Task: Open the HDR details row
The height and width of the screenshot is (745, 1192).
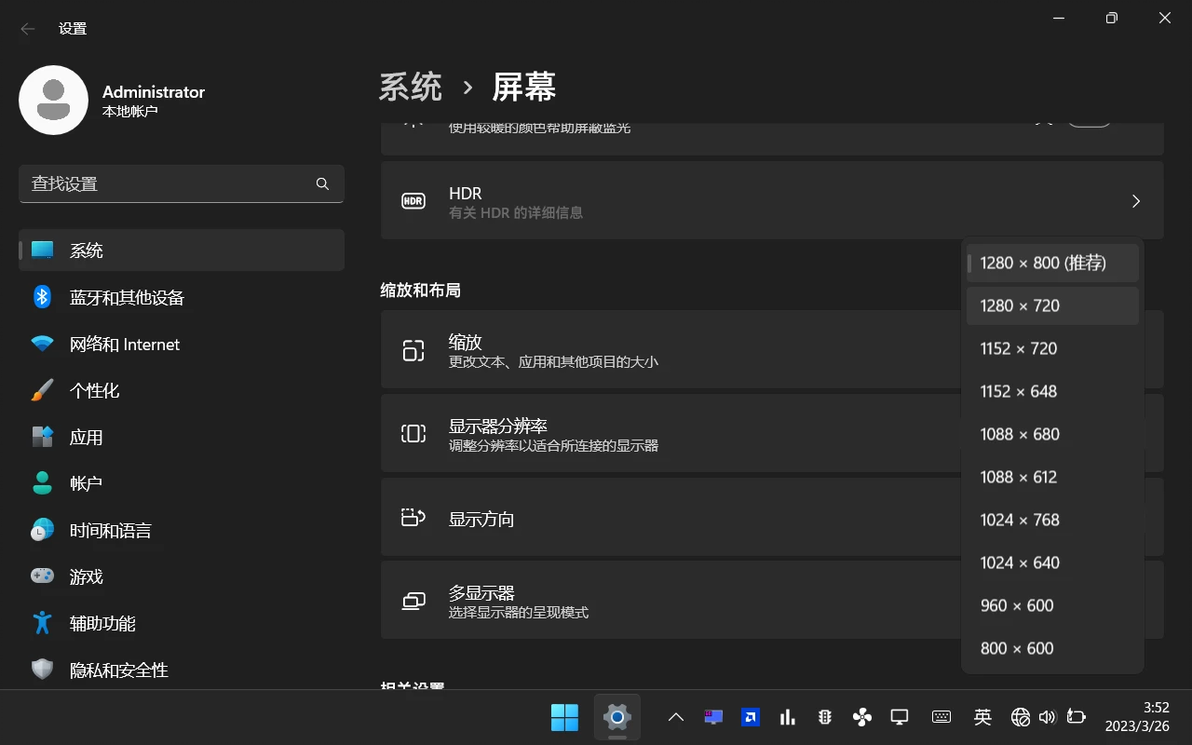Action: coord(772,201)
